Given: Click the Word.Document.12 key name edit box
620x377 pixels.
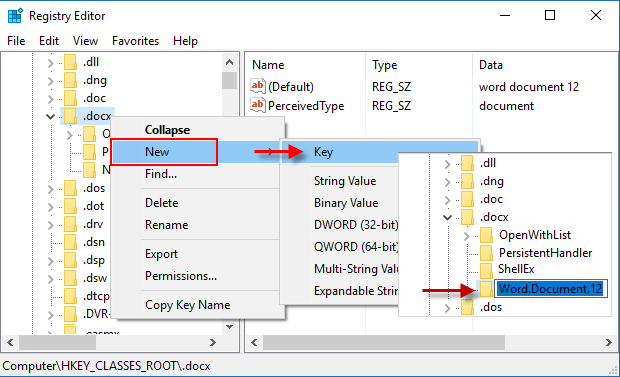Looking at the screenshot, I should pyautogui.click(x=551, y=289).
